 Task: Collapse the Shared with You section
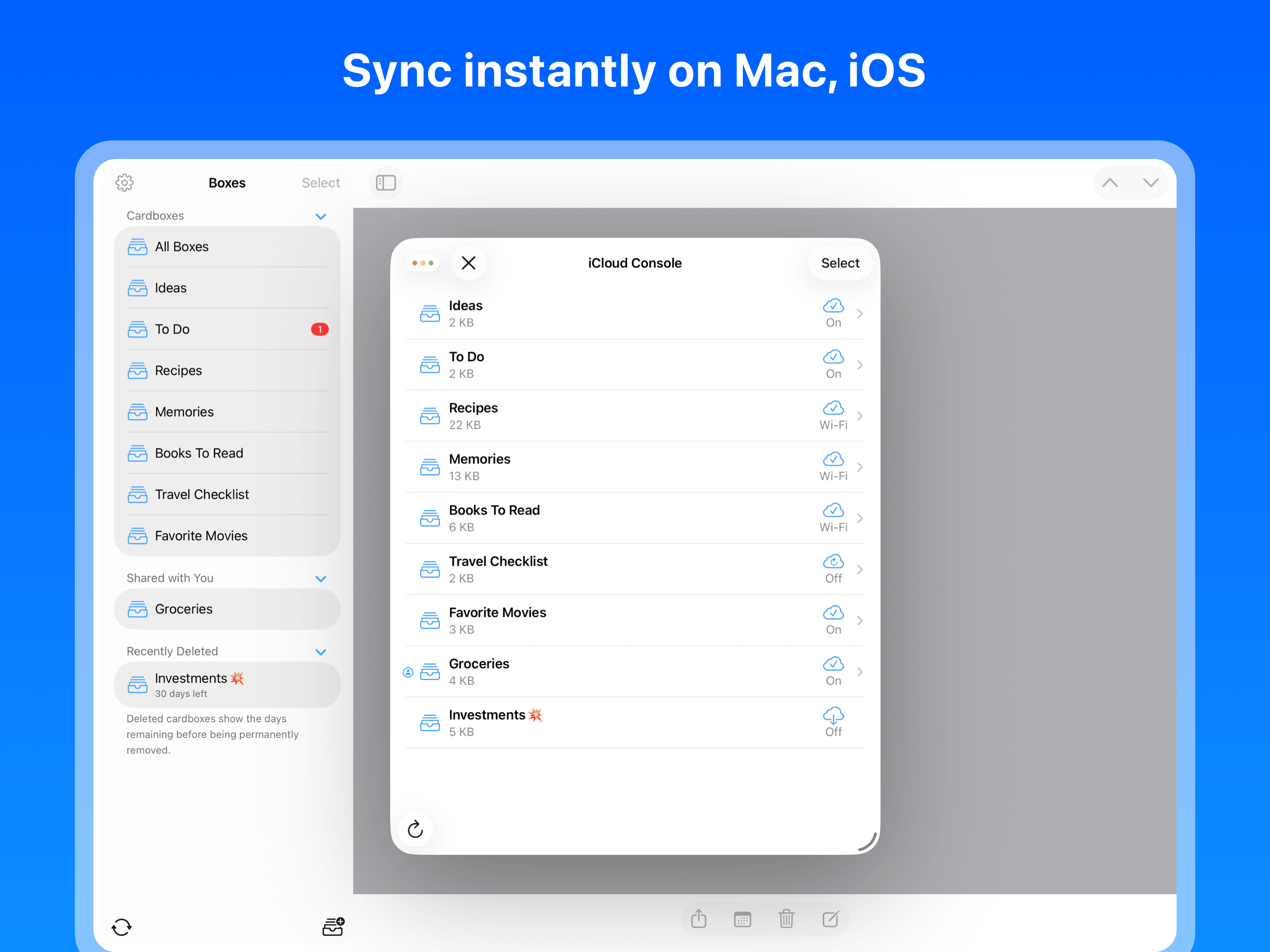click(321, 579)
